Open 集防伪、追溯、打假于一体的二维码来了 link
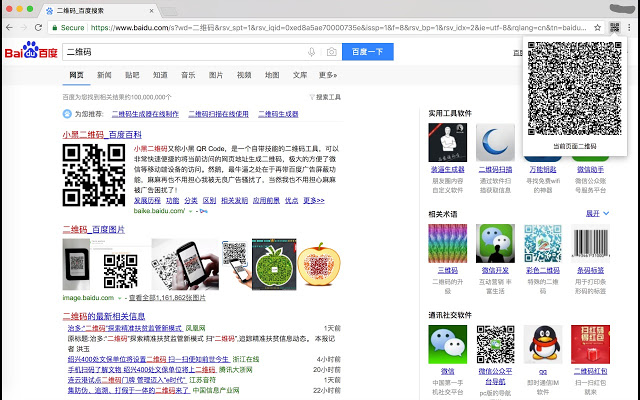This screenshot has height=400, width=640. (x=129, y=391)
